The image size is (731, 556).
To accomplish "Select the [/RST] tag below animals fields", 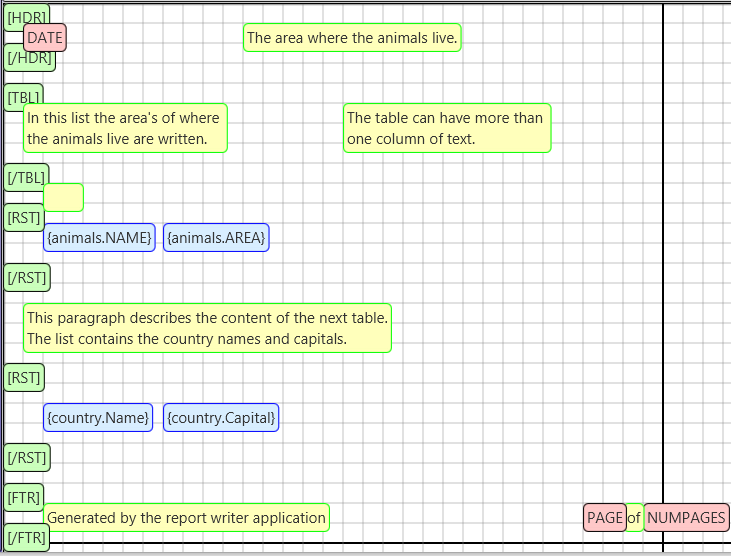I will click(x=27, y=278).
